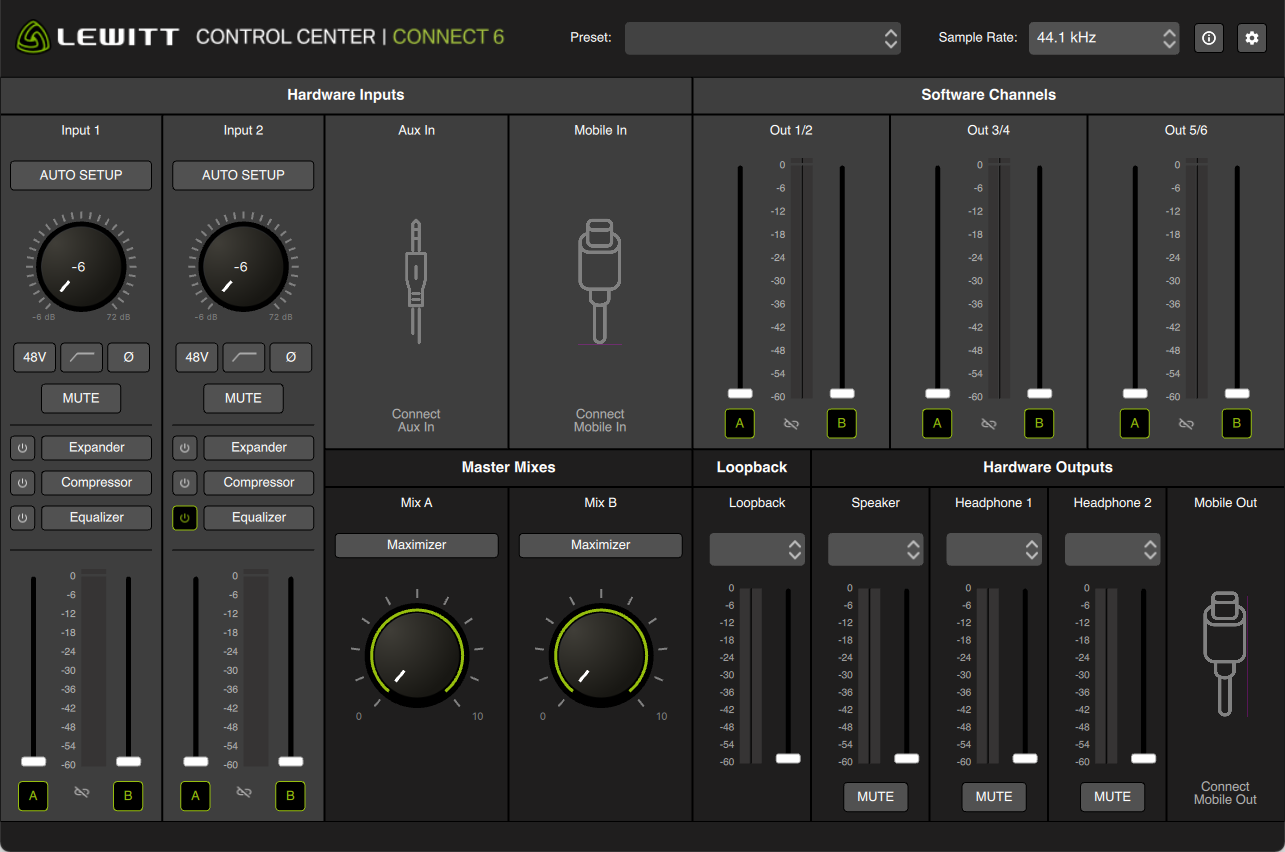
Task: Toggle 48V phantom power on Input 1
Action: (x=33, y=357)
